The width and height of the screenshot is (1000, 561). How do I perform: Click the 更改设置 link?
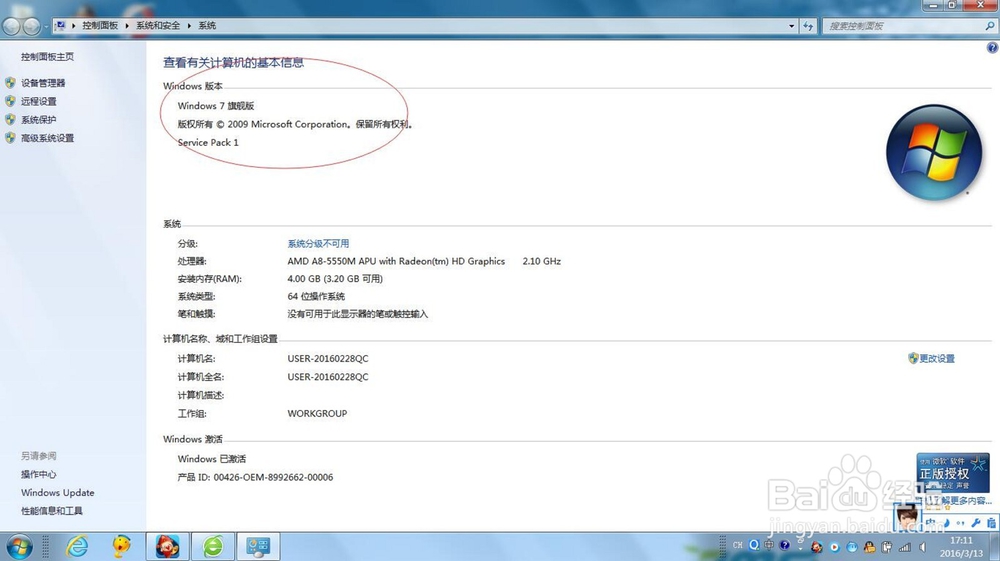pos(937,358)
